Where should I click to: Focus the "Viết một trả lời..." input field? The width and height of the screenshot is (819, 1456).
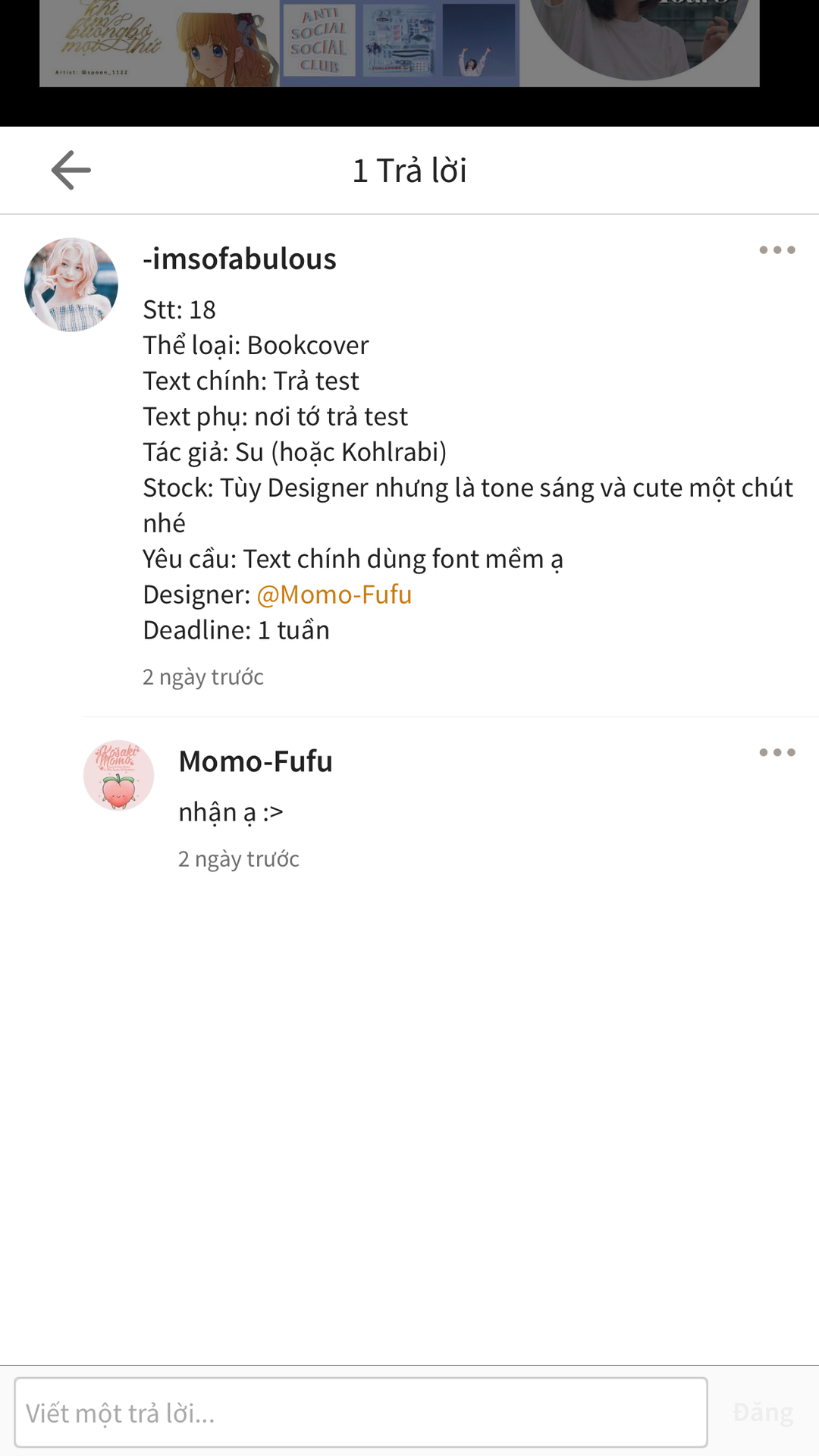361,1412
